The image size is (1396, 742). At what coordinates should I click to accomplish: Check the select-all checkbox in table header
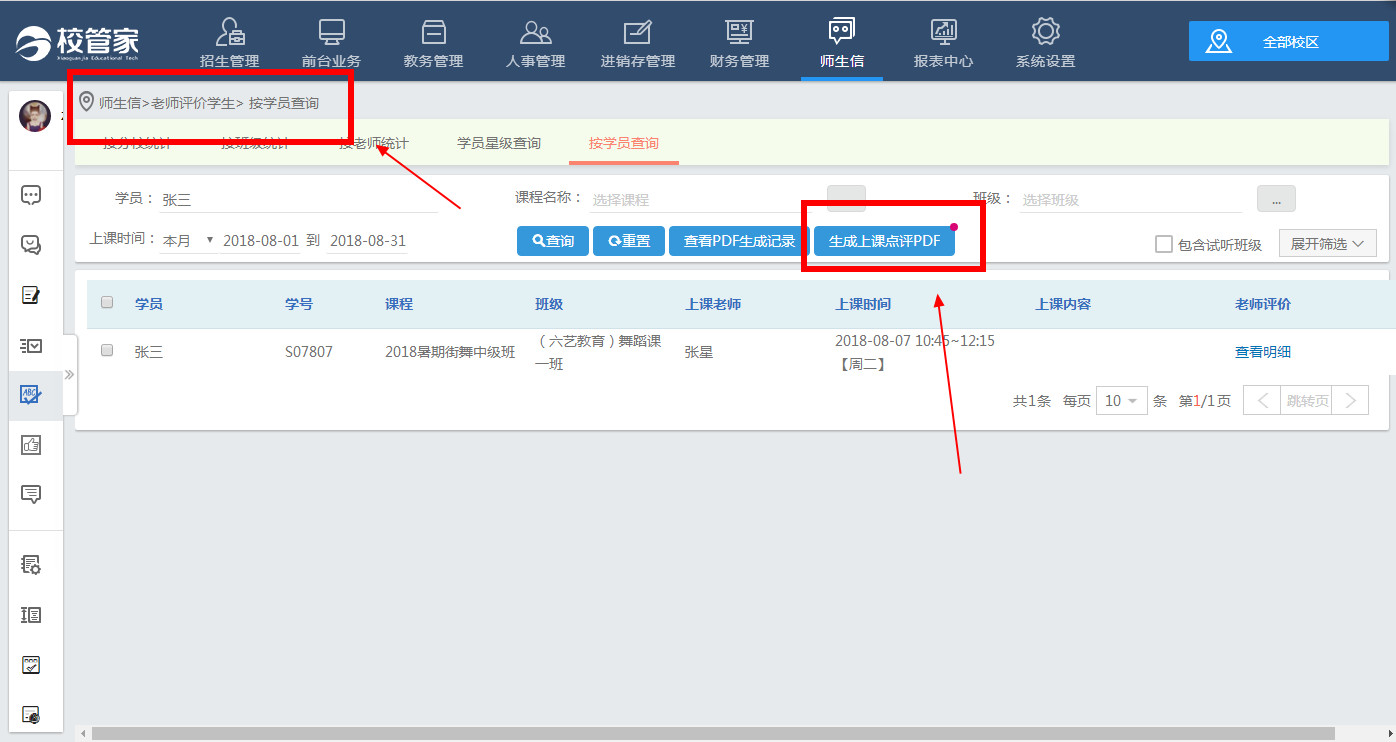pos(108,303)
